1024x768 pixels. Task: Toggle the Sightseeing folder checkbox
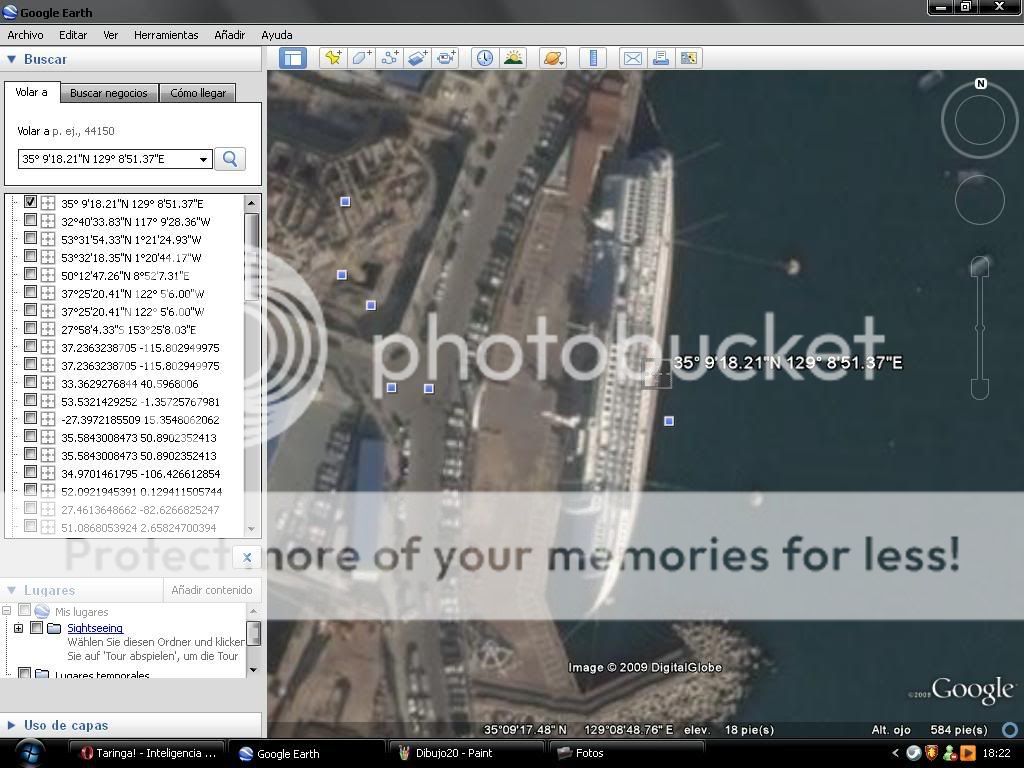click(37, 628)
